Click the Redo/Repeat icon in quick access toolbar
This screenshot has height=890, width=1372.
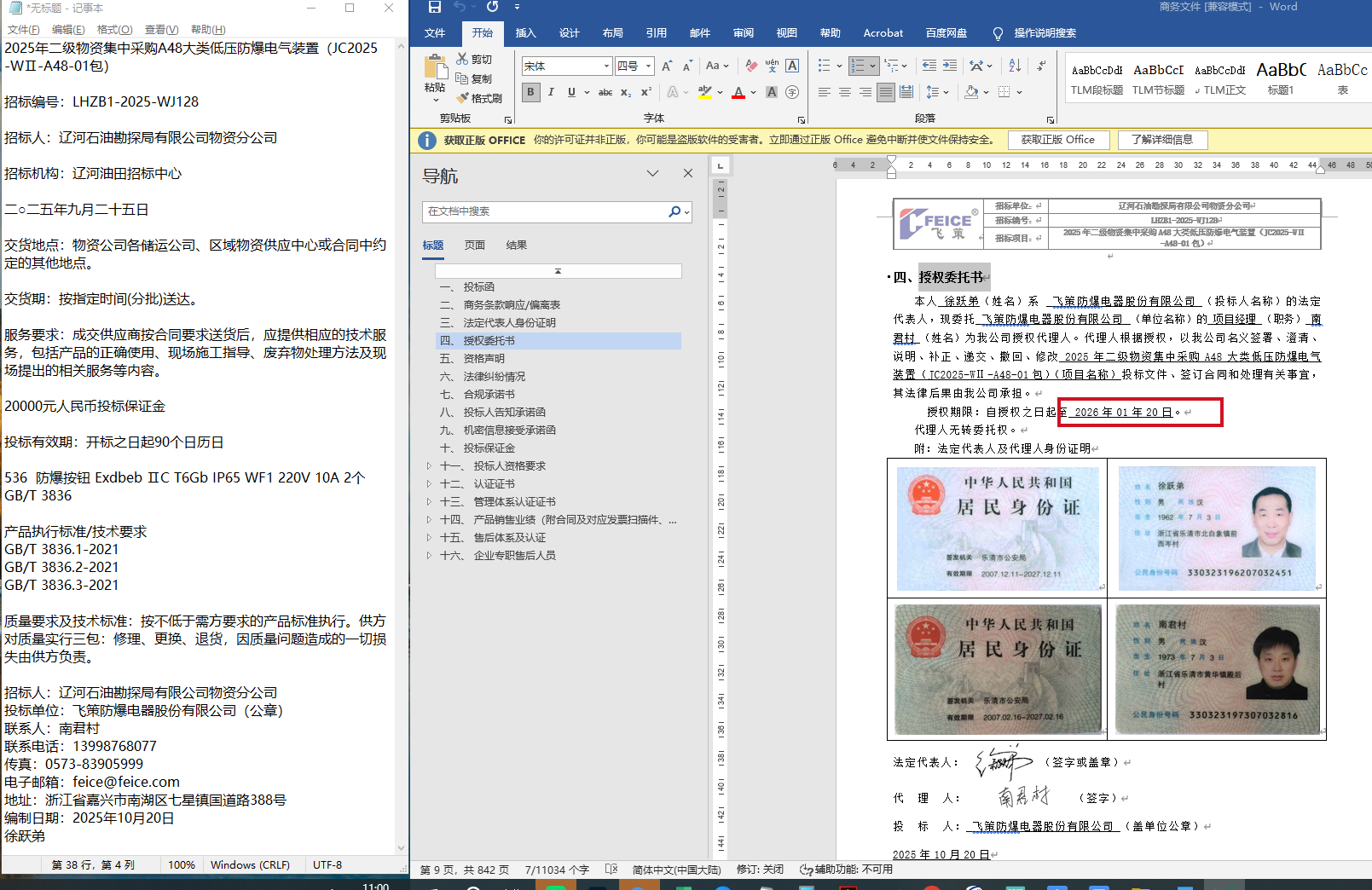(492, 7)
